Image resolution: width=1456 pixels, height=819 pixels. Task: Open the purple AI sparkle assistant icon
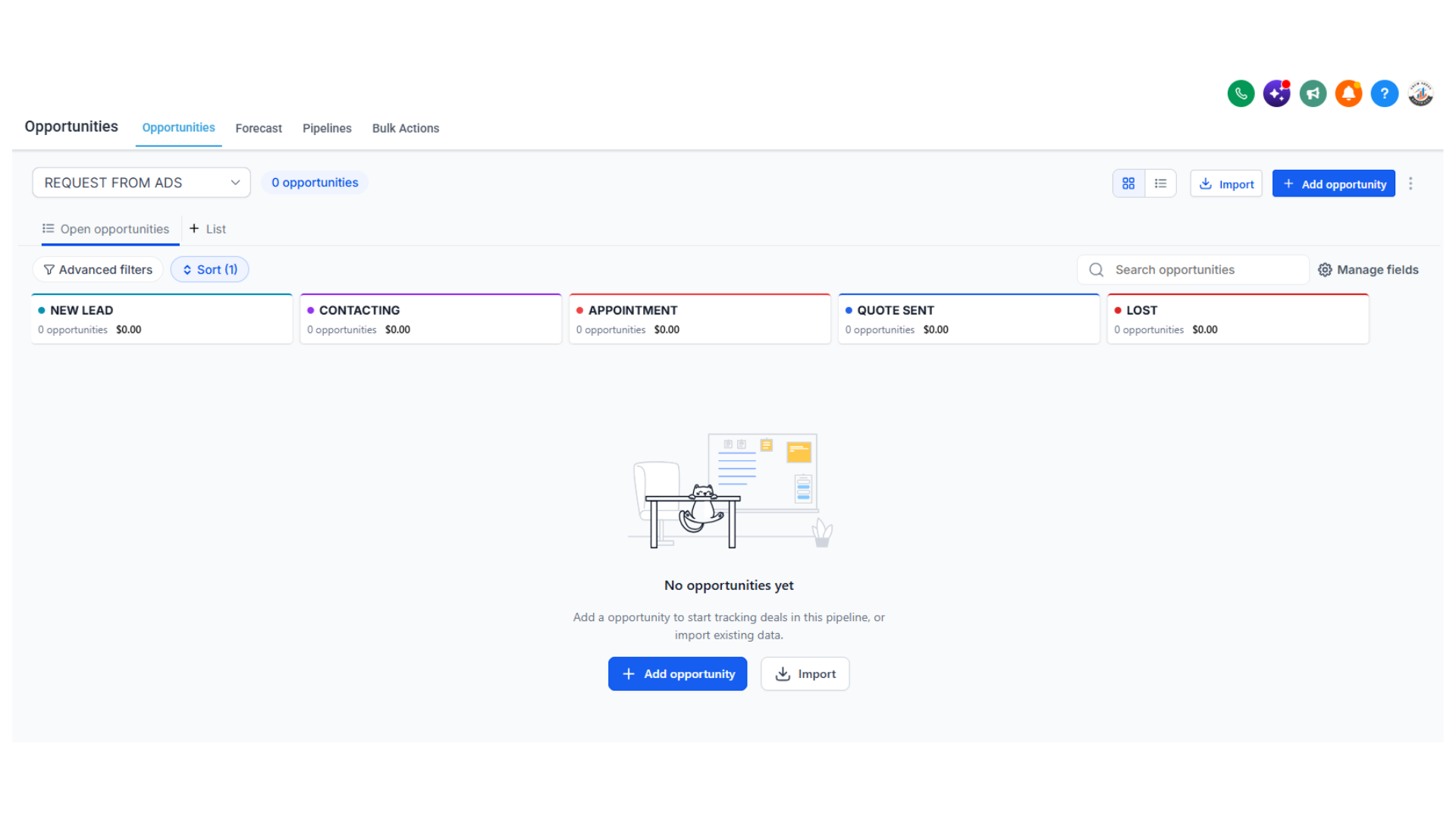[x=1277, y=94]
